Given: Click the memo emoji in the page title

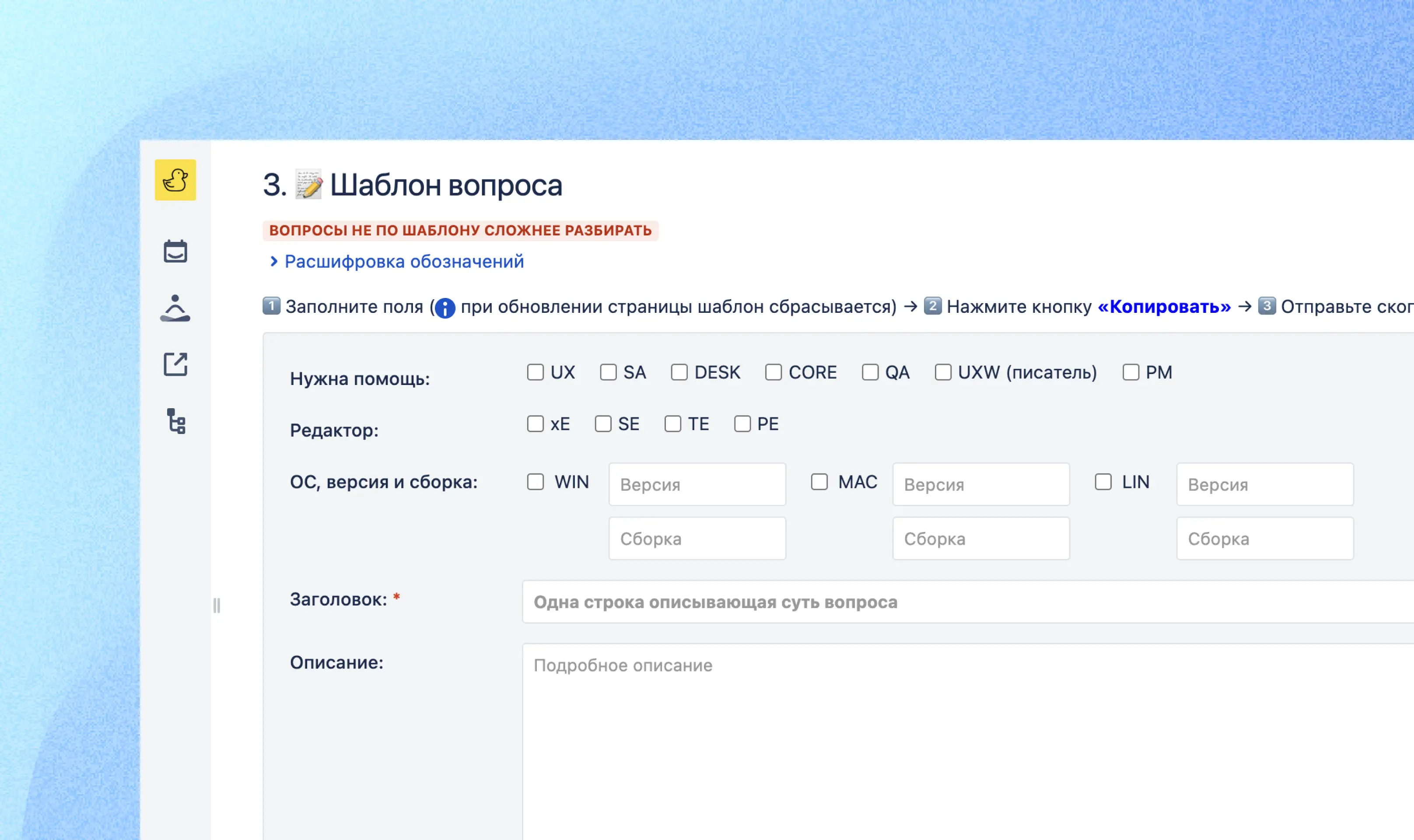Looking at the screenshot, I should click(x=309, y=185).
